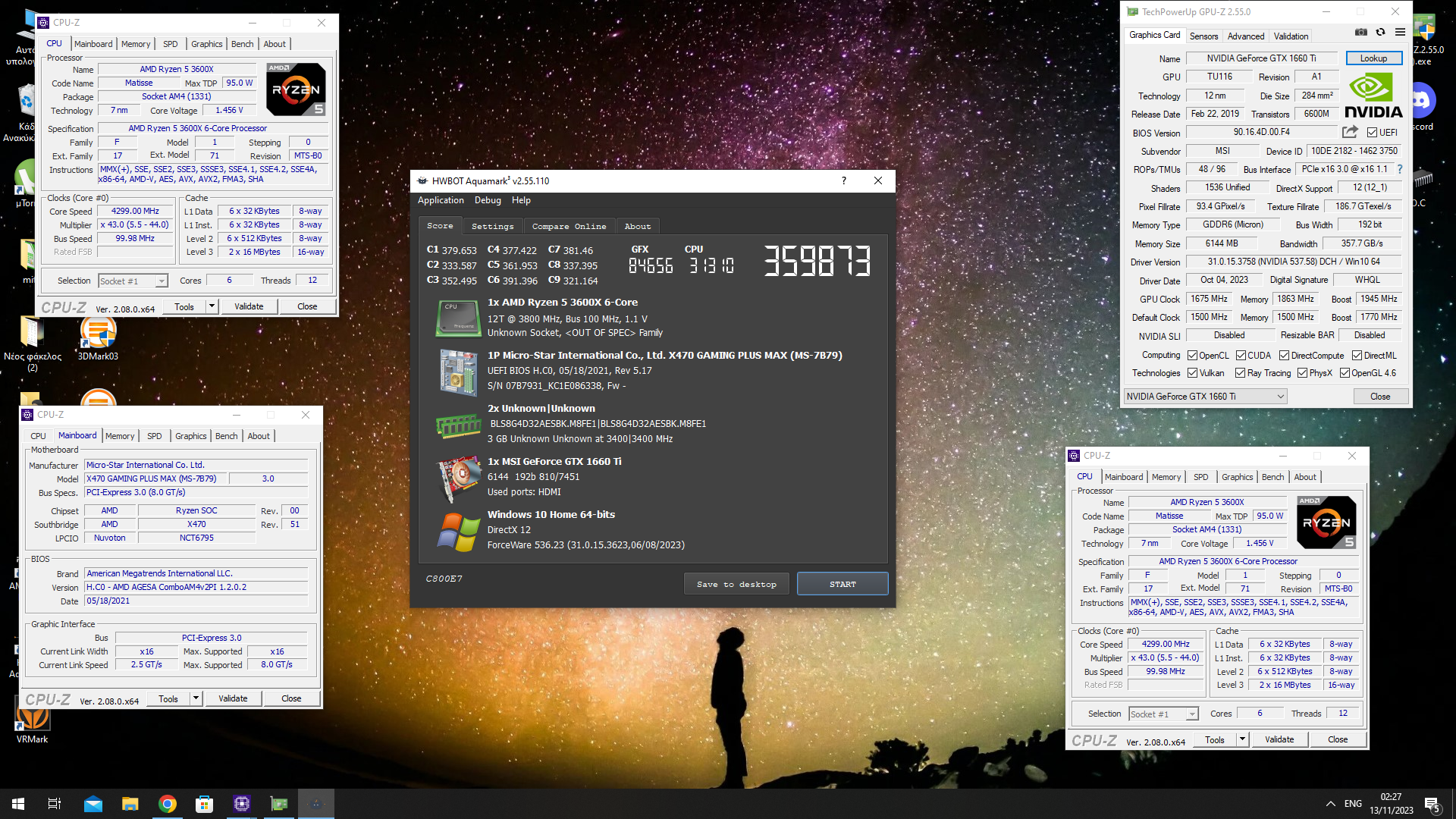Open the Discord desktop shortcut

tap(1420, 106)
